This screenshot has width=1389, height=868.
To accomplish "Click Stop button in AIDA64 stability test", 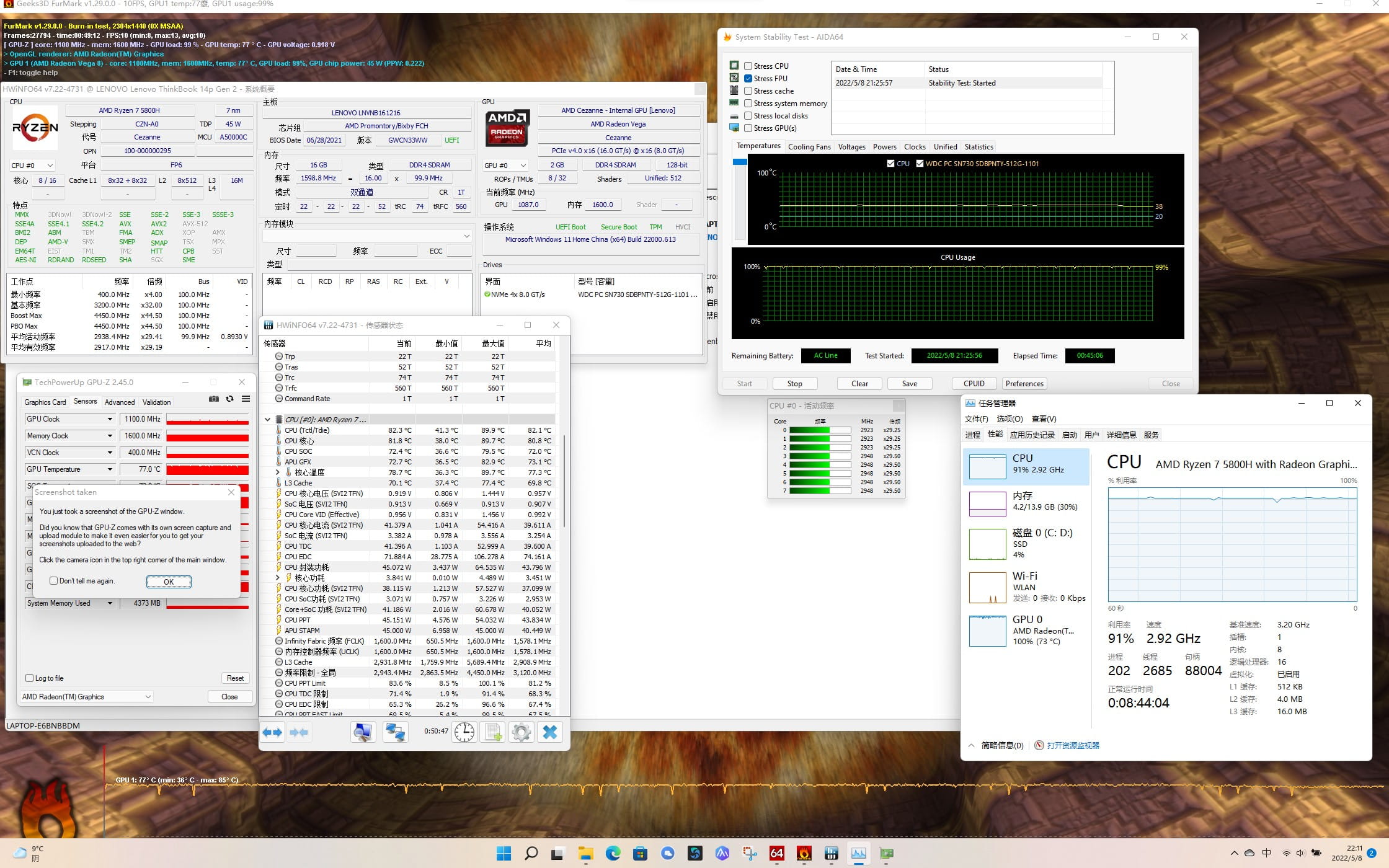I will [795, 383].
